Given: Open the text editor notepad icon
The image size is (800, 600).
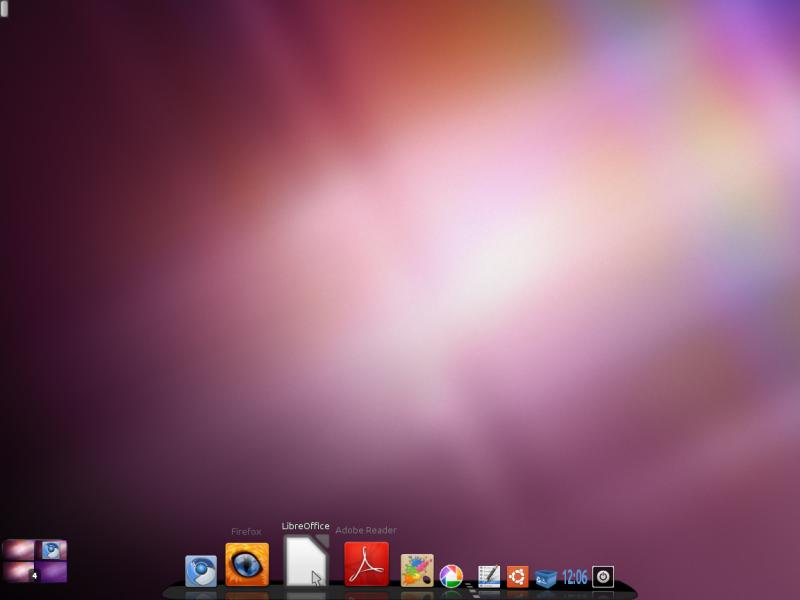Looking at the screenshot, I should 488,576.
